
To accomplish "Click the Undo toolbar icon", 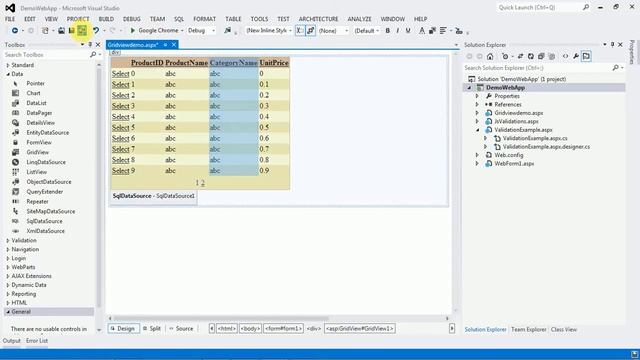I will pos(96,31).
